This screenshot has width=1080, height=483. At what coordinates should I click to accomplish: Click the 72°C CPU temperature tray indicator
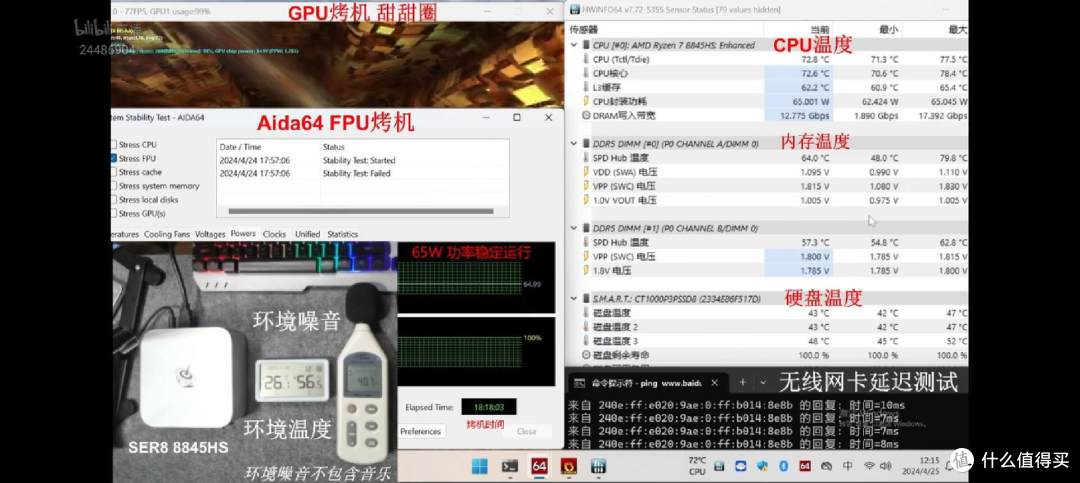[696, 466]
